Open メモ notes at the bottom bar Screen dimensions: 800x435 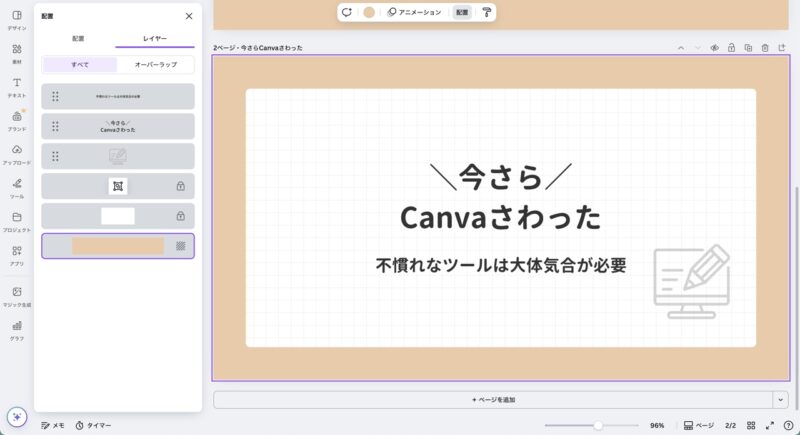[53, 425]
